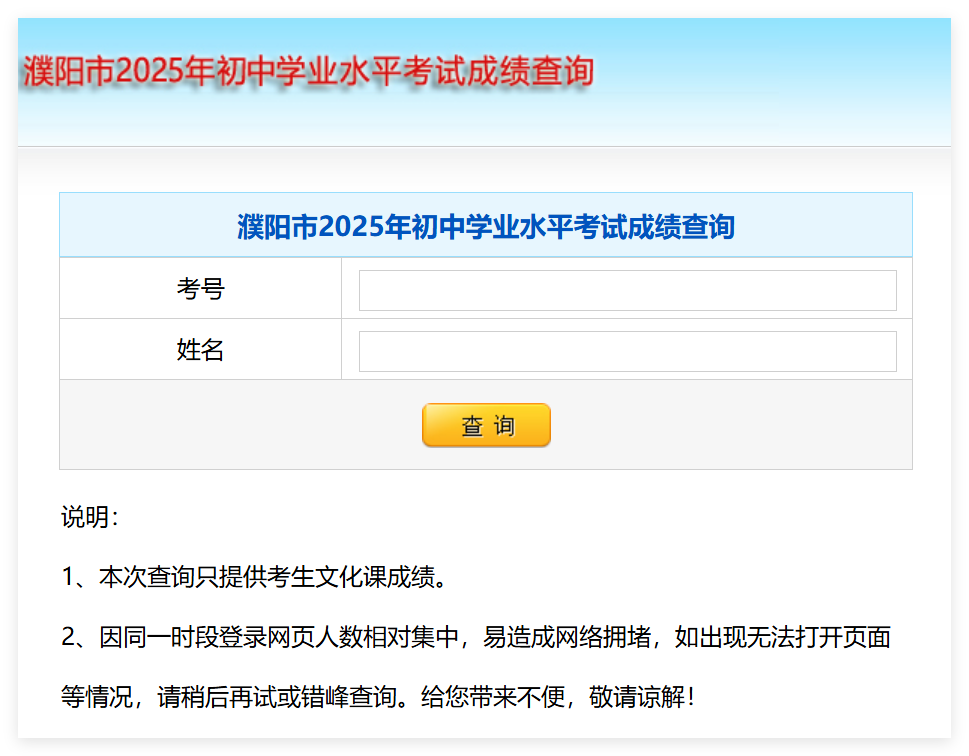Click note 2 line about 网络拥堵
The width and height of the screenshot is (969, 756).
476,637
